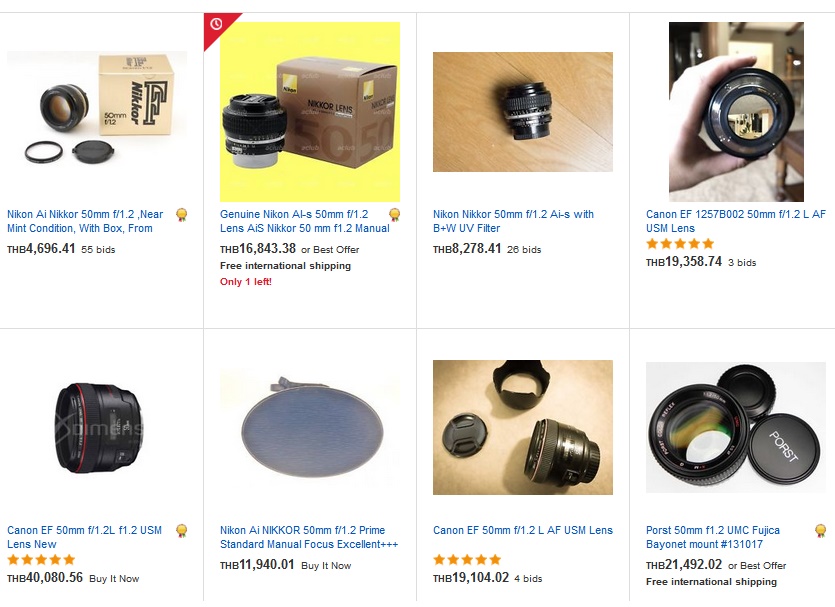Select yellow-background Nikkor Lens box thumbnail
835x607 pixels.
point(310,112)
